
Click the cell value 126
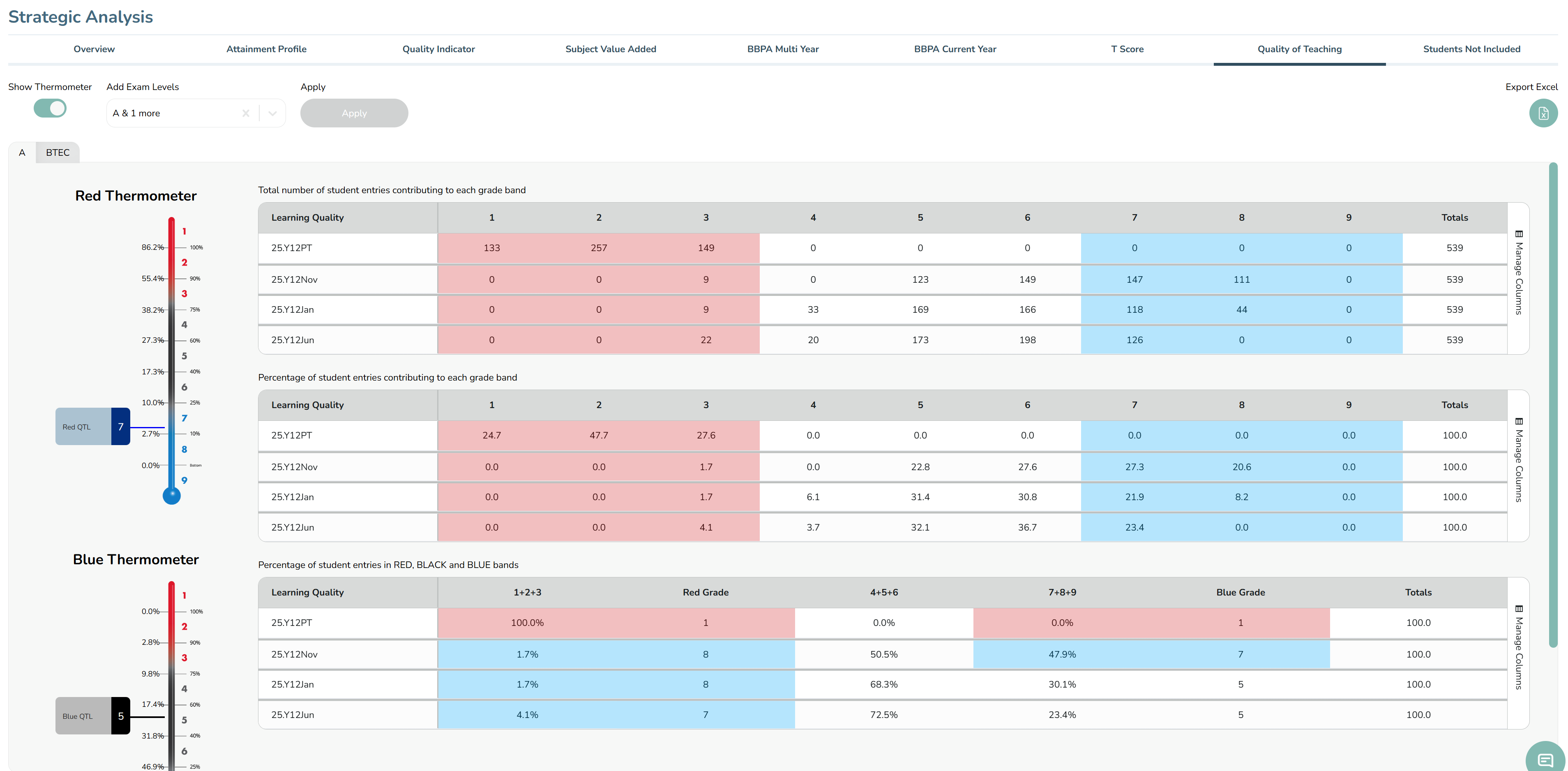pos(1134,340)
